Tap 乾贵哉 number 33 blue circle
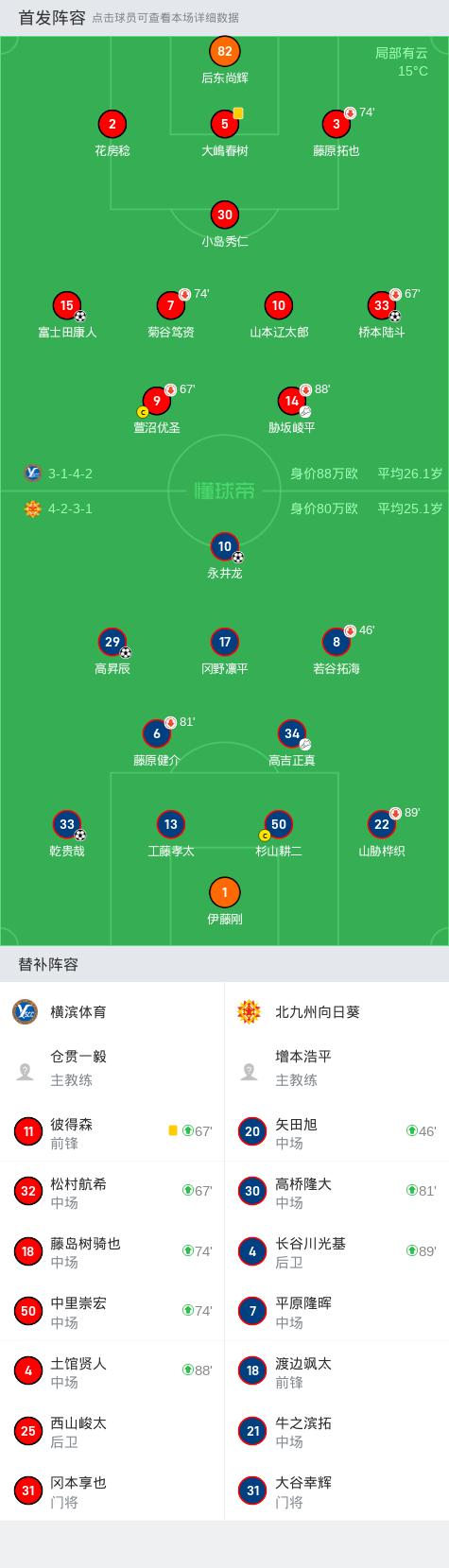Screen dimensions: 449x1568 pyautogui.click(x=67, y=824)
